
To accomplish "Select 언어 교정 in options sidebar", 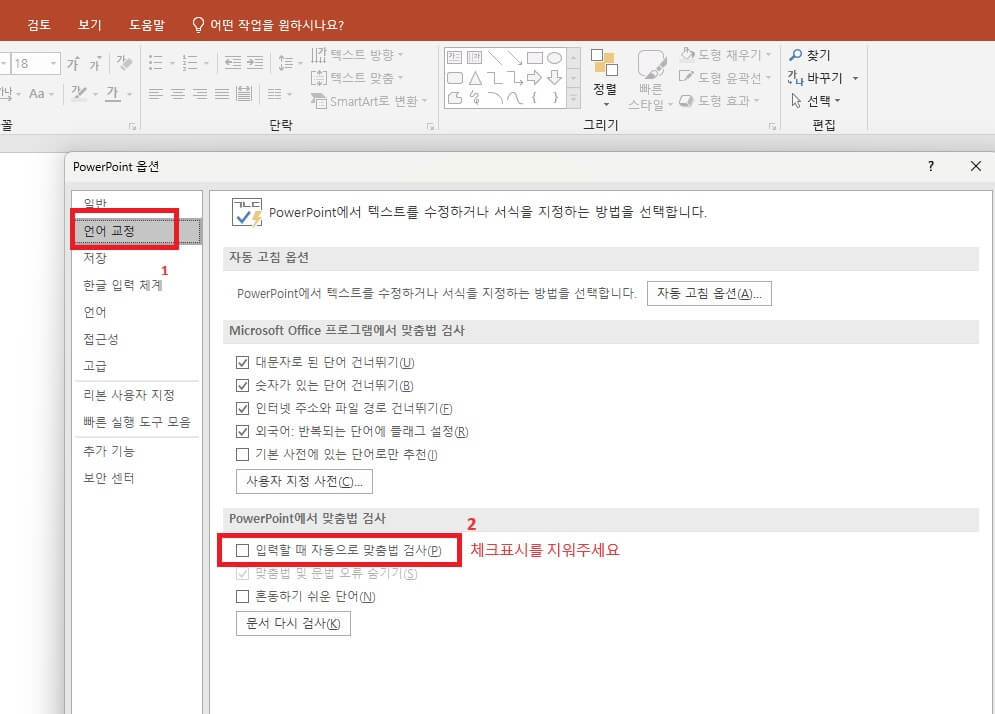I will click(136, 231).
